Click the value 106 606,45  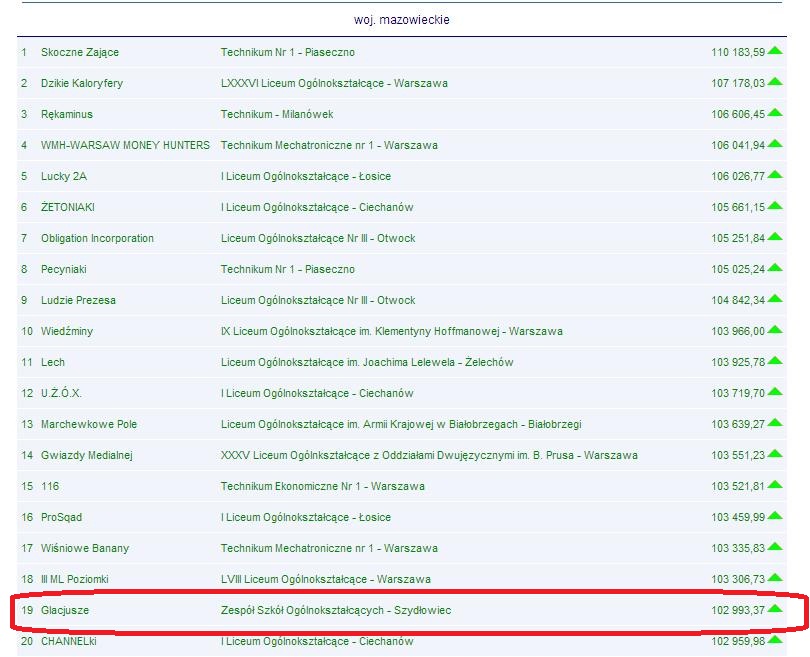(738, 114)
